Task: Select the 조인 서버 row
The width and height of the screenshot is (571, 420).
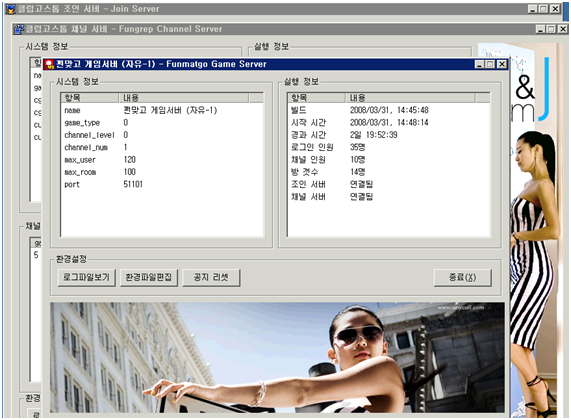Action: coord(389,185)
